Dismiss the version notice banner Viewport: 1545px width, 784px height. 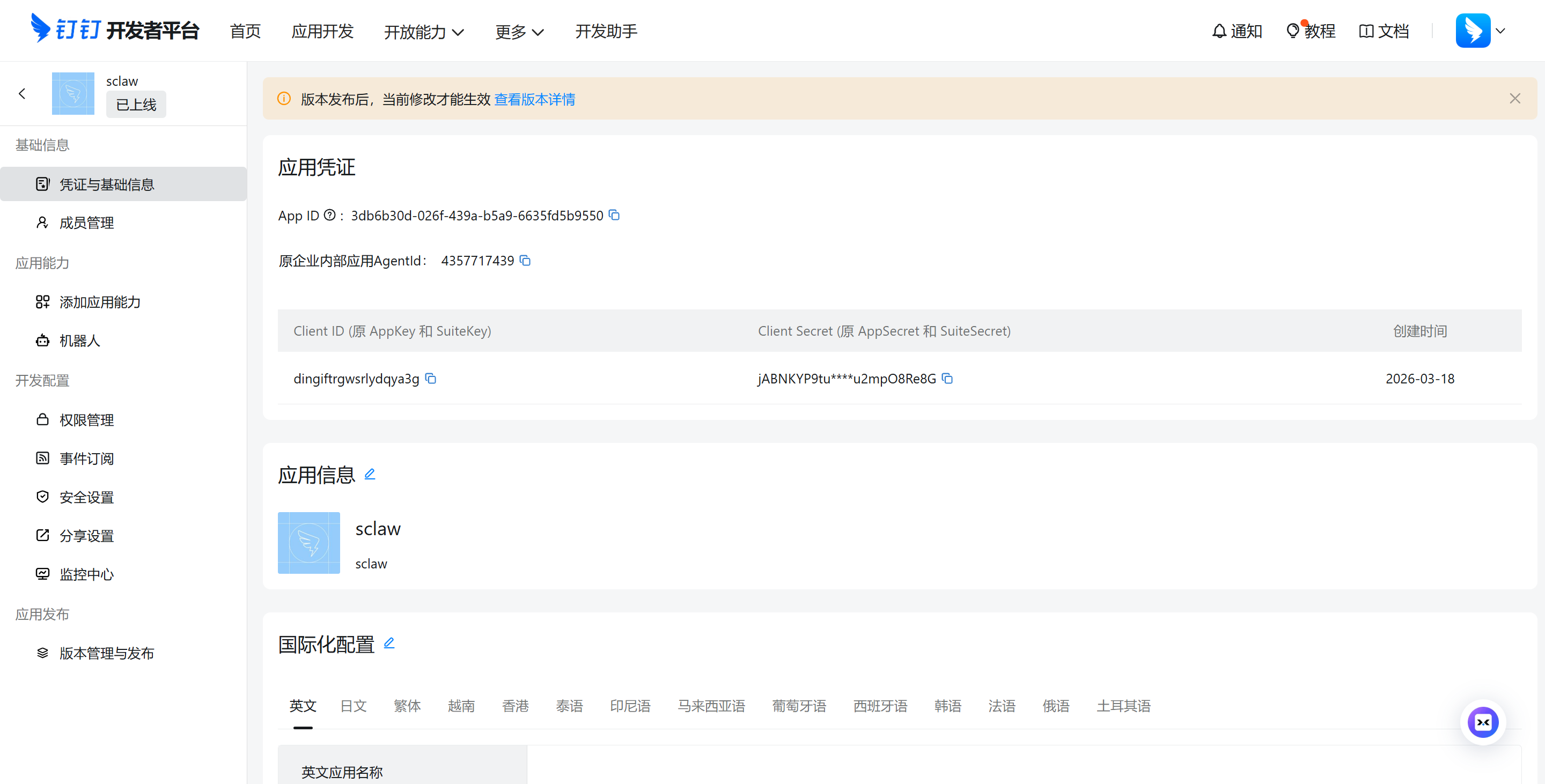click(x=1514, y=98)
